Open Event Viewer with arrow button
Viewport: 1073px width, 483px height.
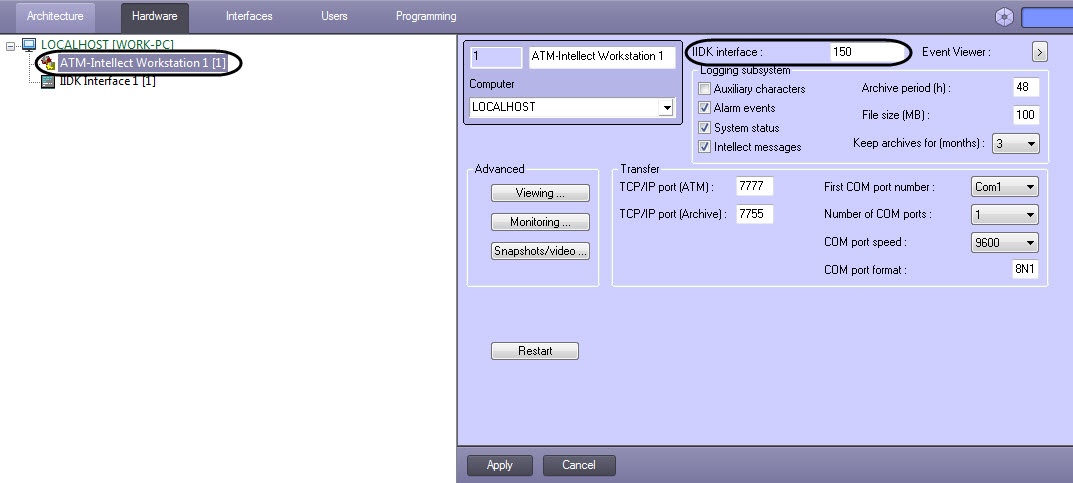click(1039, 52)
